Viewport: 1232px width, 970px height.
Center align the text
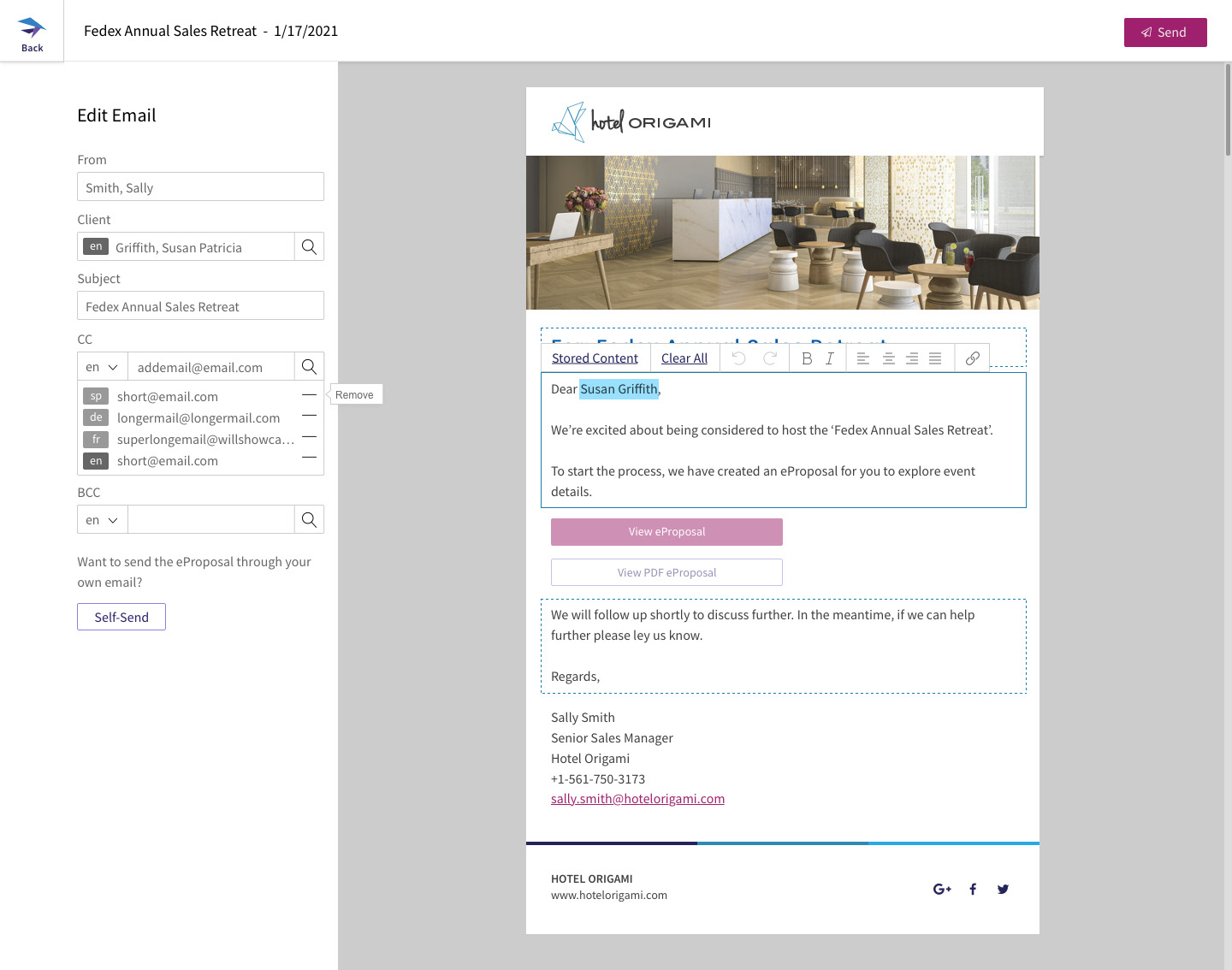pyautogui.click(x=889, y=358)
